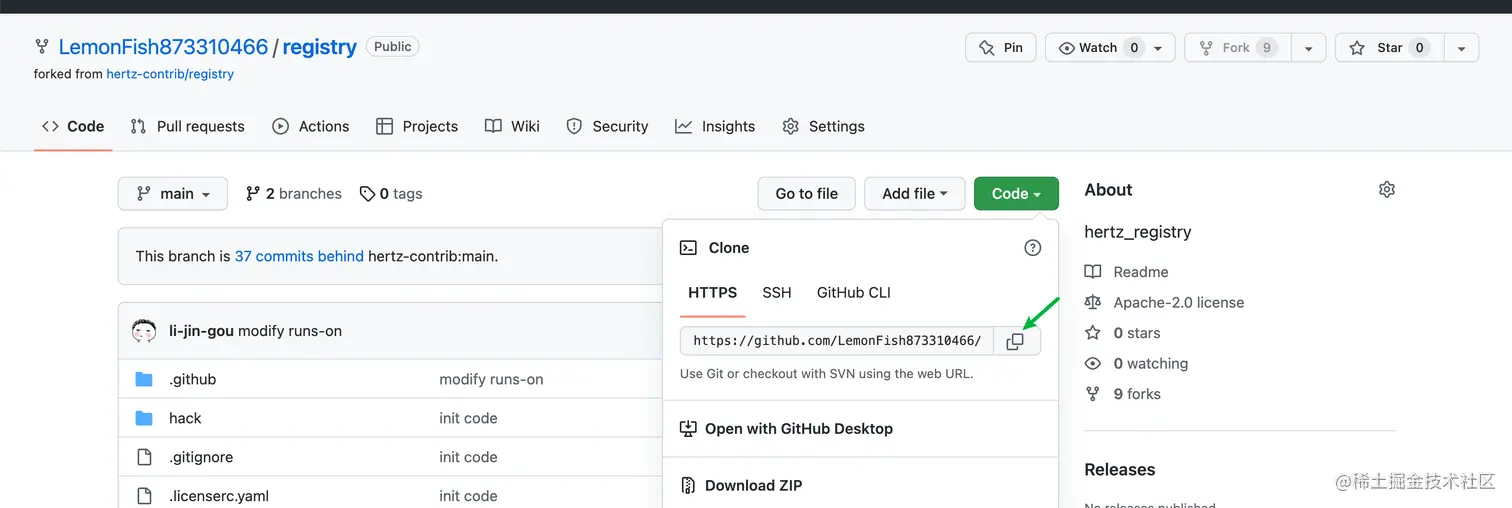Toggle the green Code dropdown button
Viewport: 1512px width, 508px height.
1016,194
